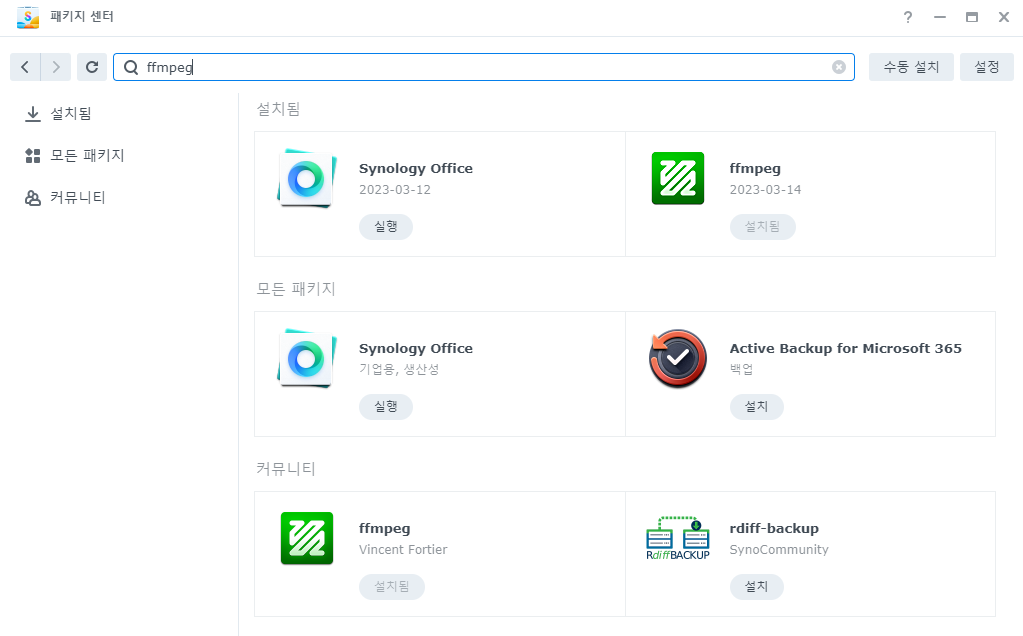Click the people icon beside 커뮤니티
1023x636 pixels.
[33, 198]
